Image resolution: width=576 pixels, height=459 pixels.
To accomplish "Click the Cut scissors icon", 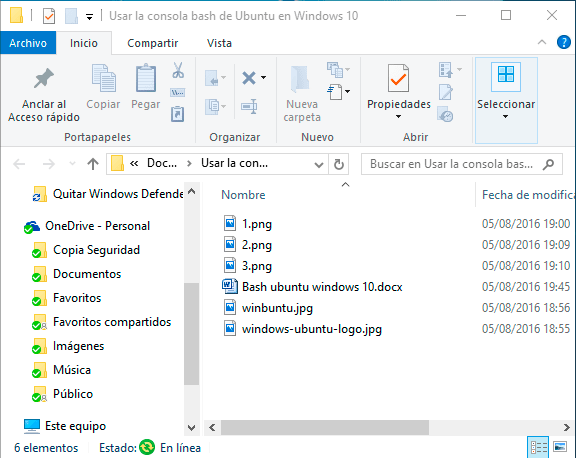I will tap(178, 70).
